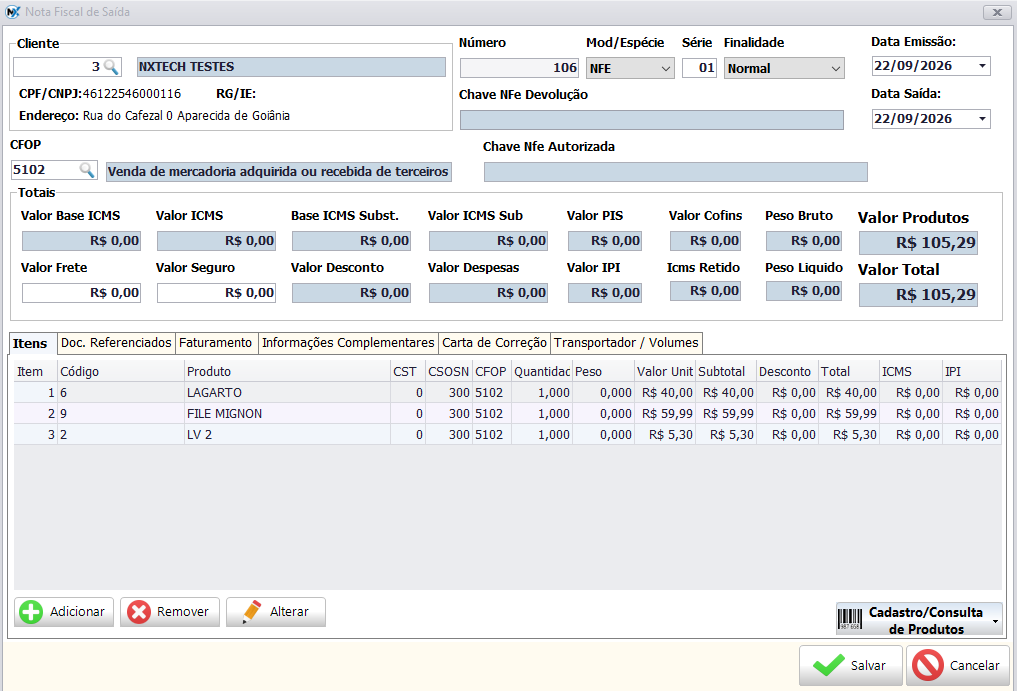1017x691 pixels.
Task: Focus the Chave NFe Devolução field
Action: coord(652,120)
